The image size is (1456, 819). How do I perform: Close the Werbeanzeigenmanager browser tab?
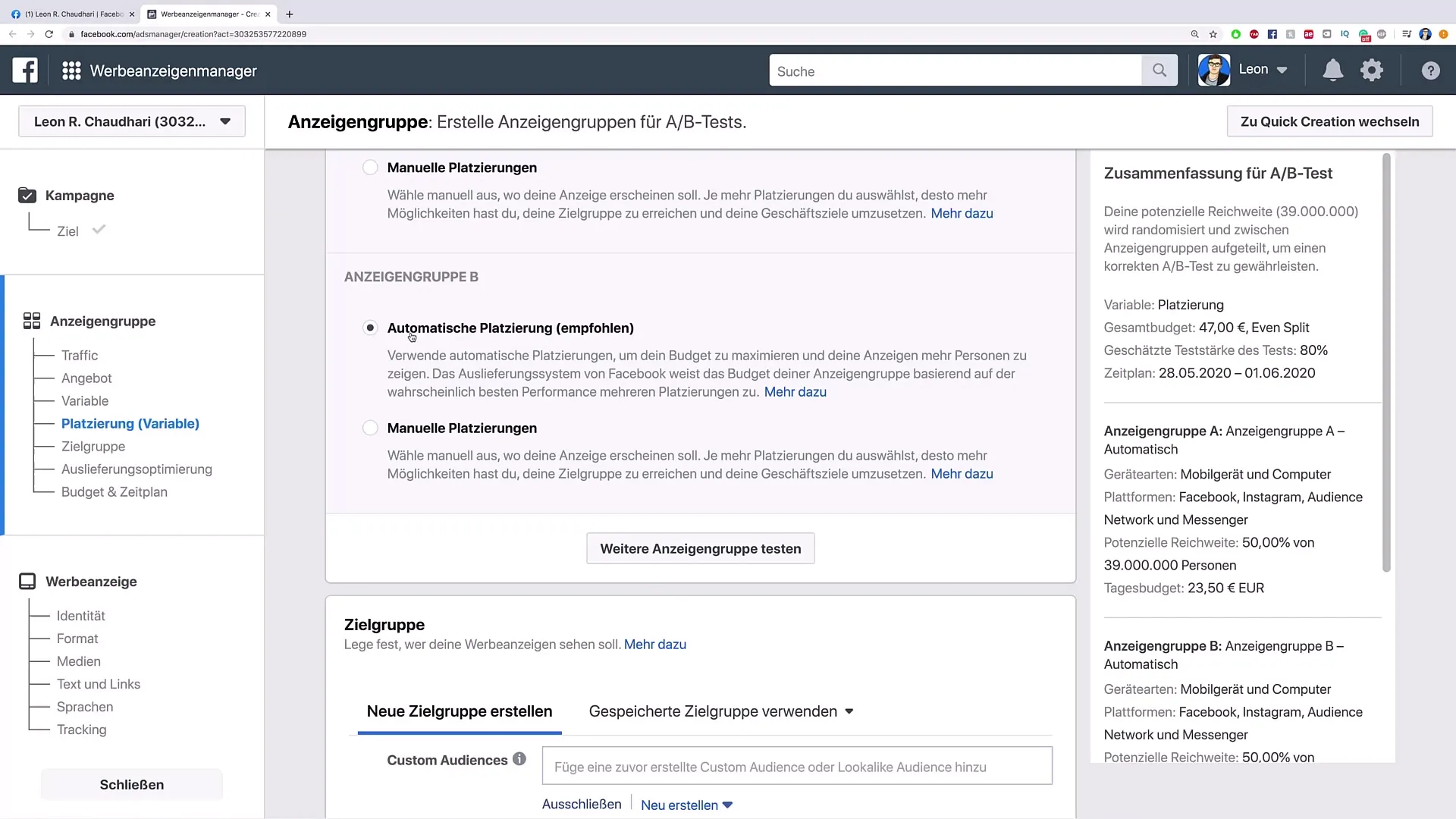tap(268, 14)
